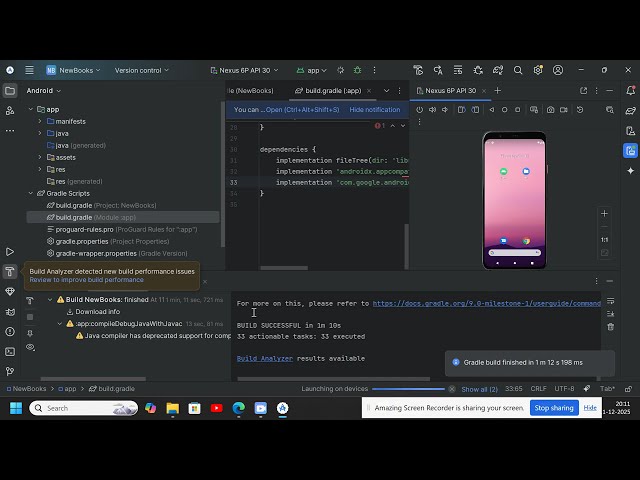Start emulator screen recording

(564, 110)
